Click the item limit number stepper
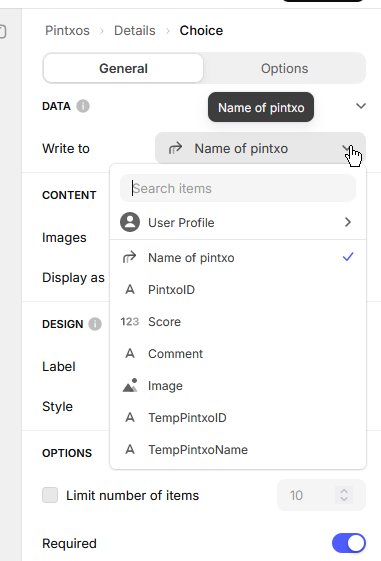 pyautogui.click(x=344, y=495)
